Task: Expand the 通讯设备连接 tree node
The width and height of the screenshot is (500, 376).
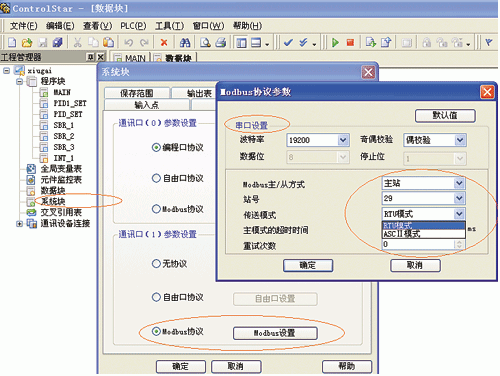Action: click(x=19, y=224)
